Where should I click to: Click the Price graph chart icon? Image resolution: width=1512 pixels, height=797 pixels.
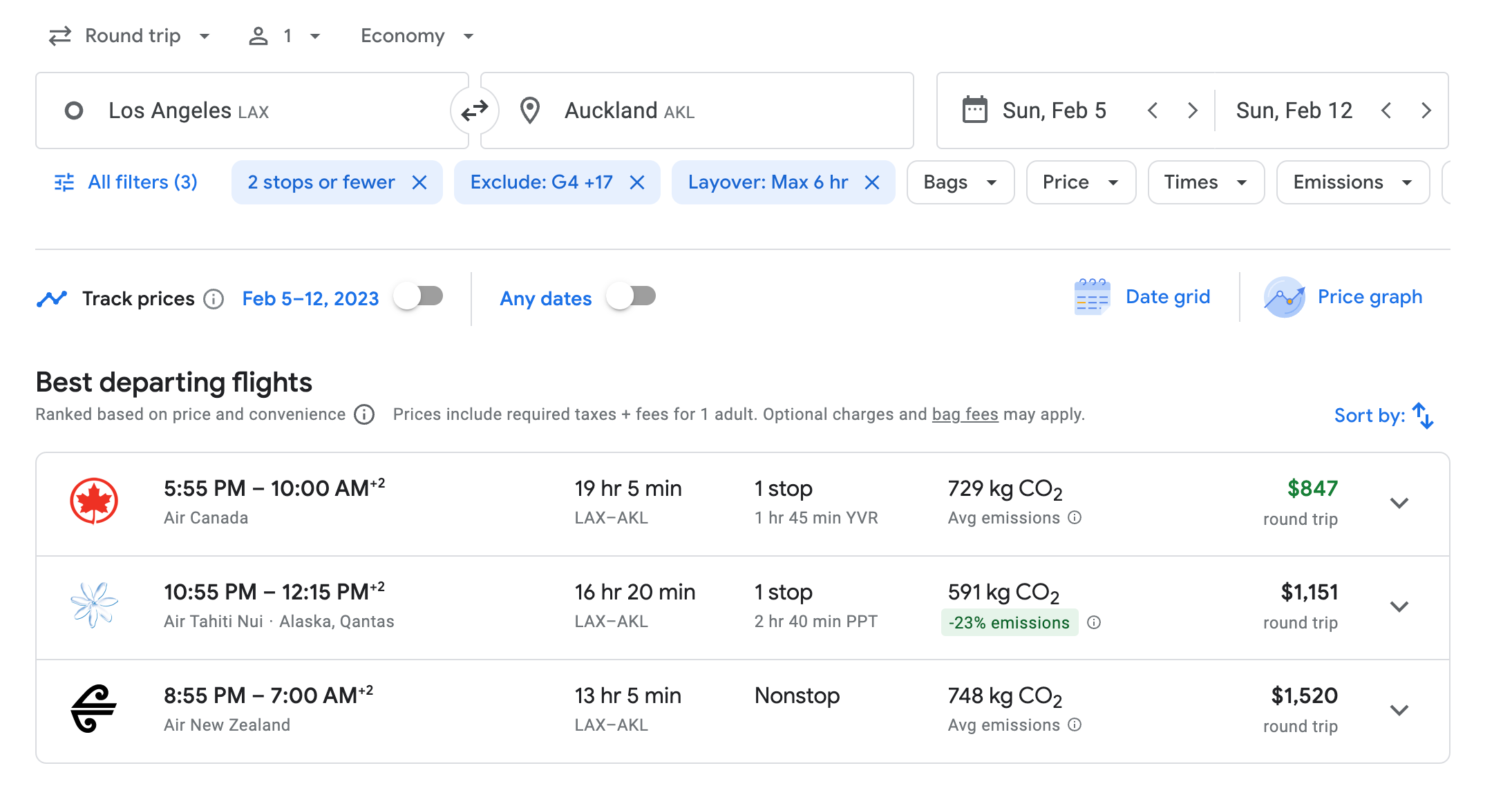click(x=1284, y=297)
